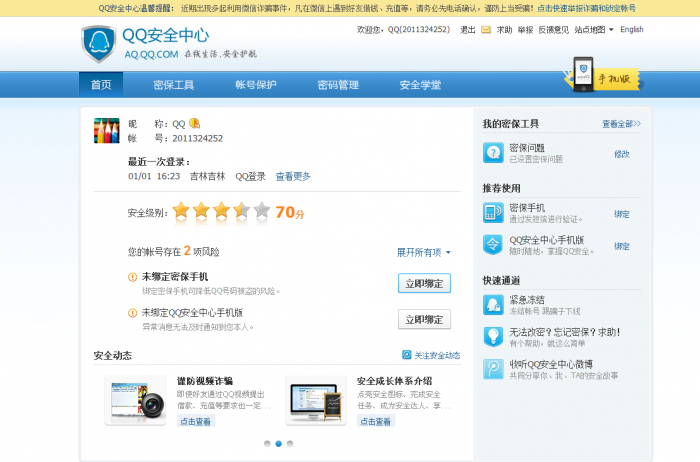Click the 安全成长体系介绍 article title
The width and height of the screenshot is (700, 462).
[x=394, y=381]
